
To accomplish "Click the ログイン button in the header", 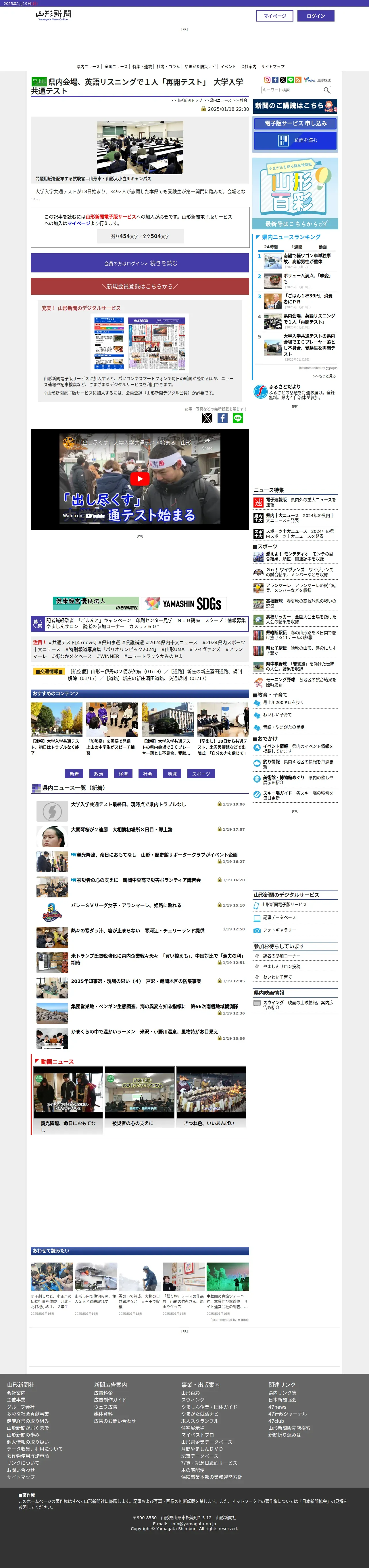I will (x=316, y=16).
